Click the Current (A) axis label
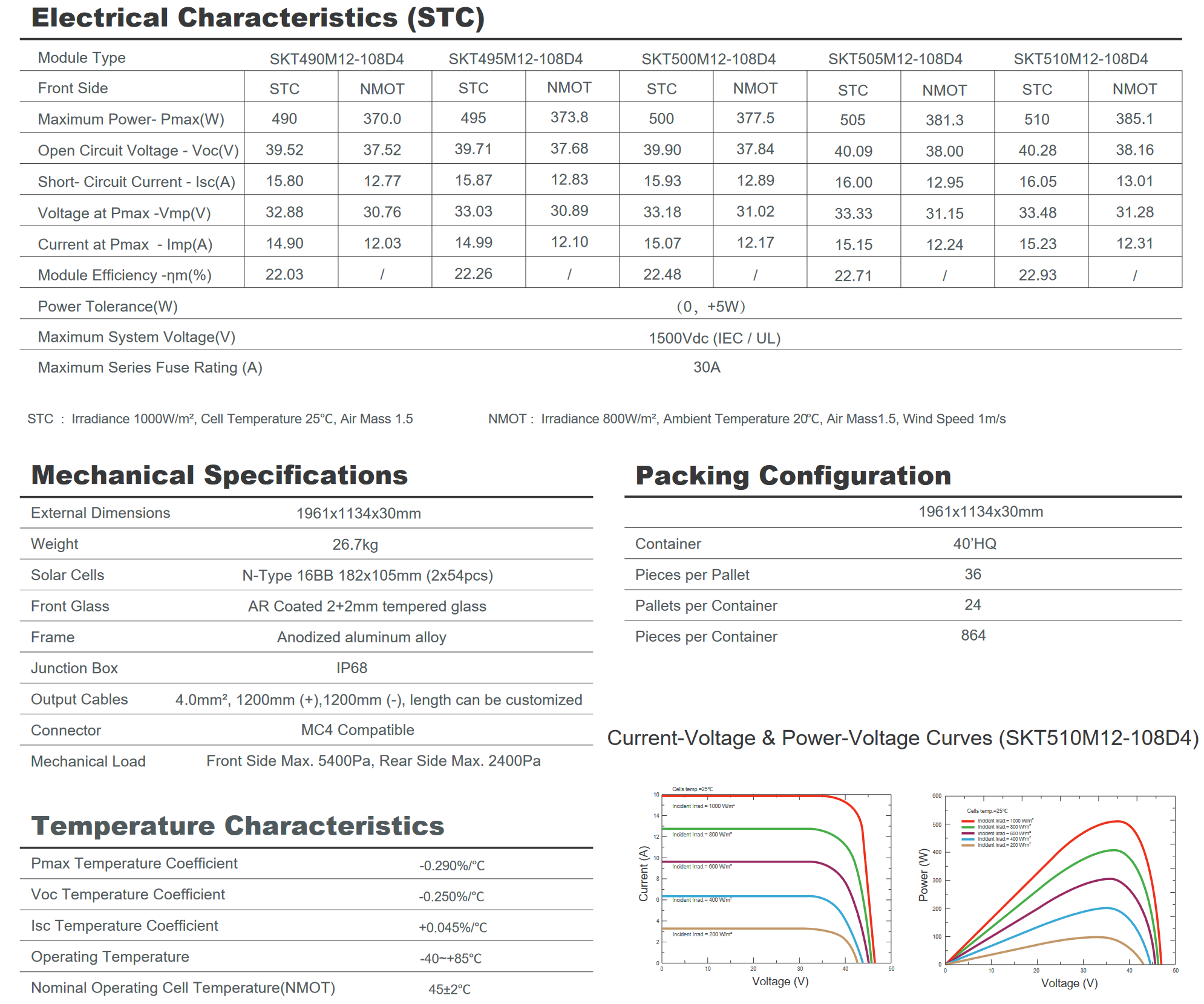This screenshot has width=1204, height=1004. (644, 874)
